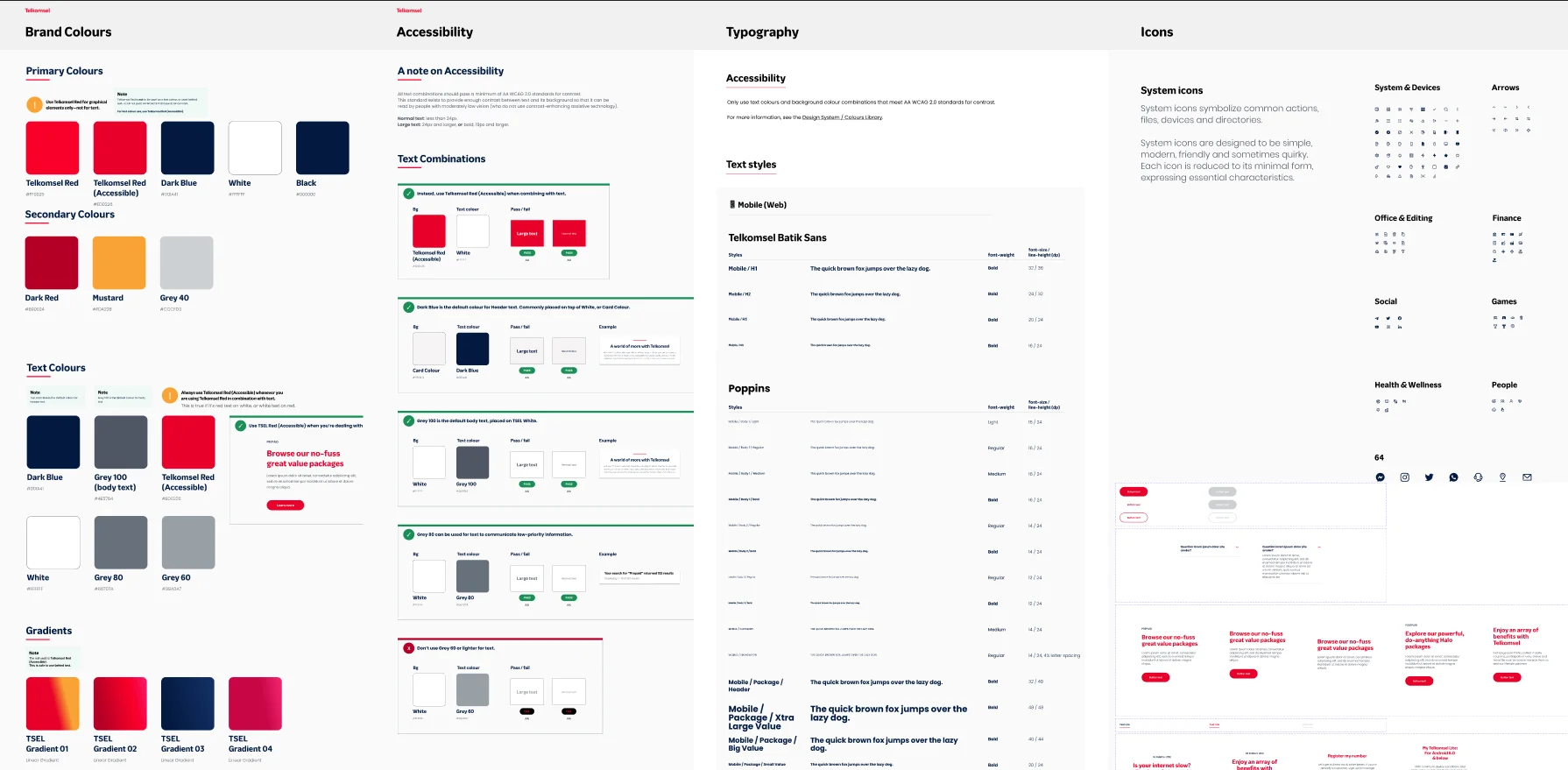Click the 'A note on Accessibility' heading
Image resolution: width=1568 pixels, height=770 pixels.
(x=450, y=71)
